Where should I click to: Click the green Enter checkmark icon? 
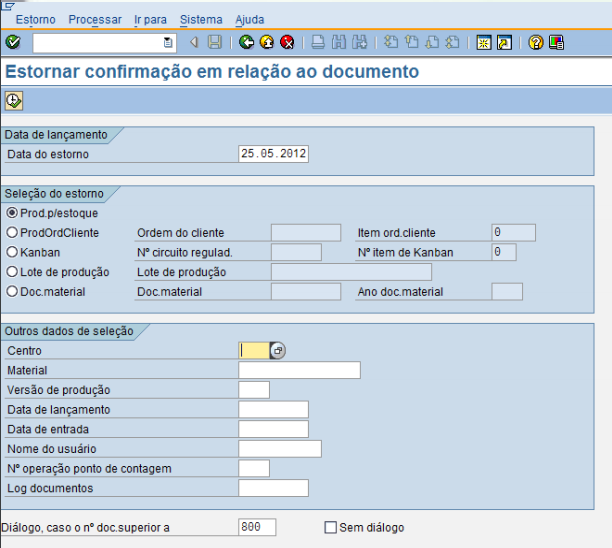point(12,42)
